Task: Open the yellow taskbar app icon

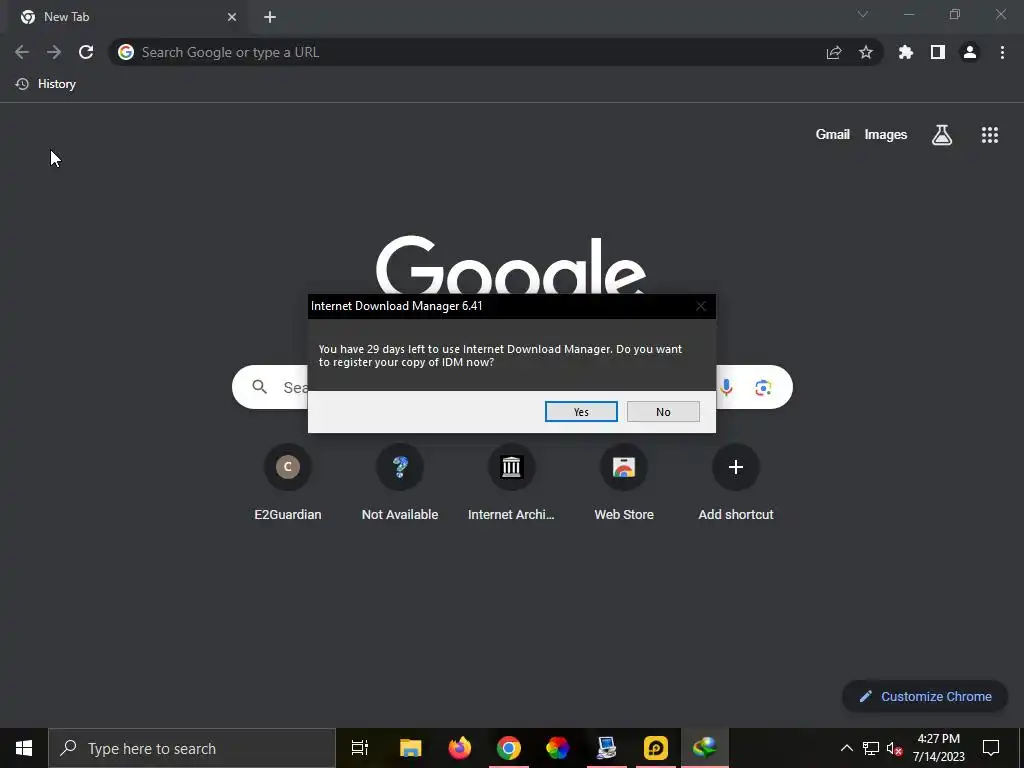Action: (656, 748)
